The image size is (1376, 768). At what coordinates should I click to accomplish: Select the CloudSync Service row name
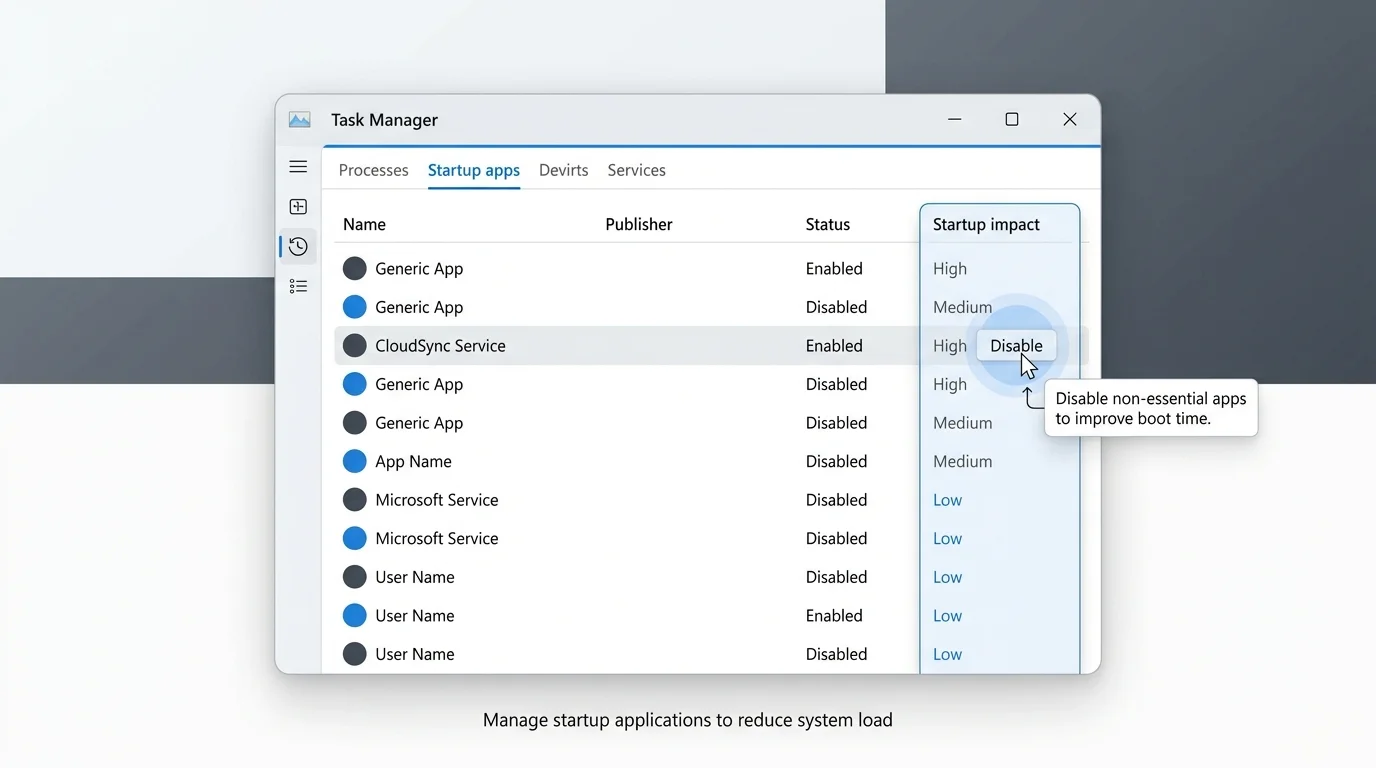tap(440, 346)
